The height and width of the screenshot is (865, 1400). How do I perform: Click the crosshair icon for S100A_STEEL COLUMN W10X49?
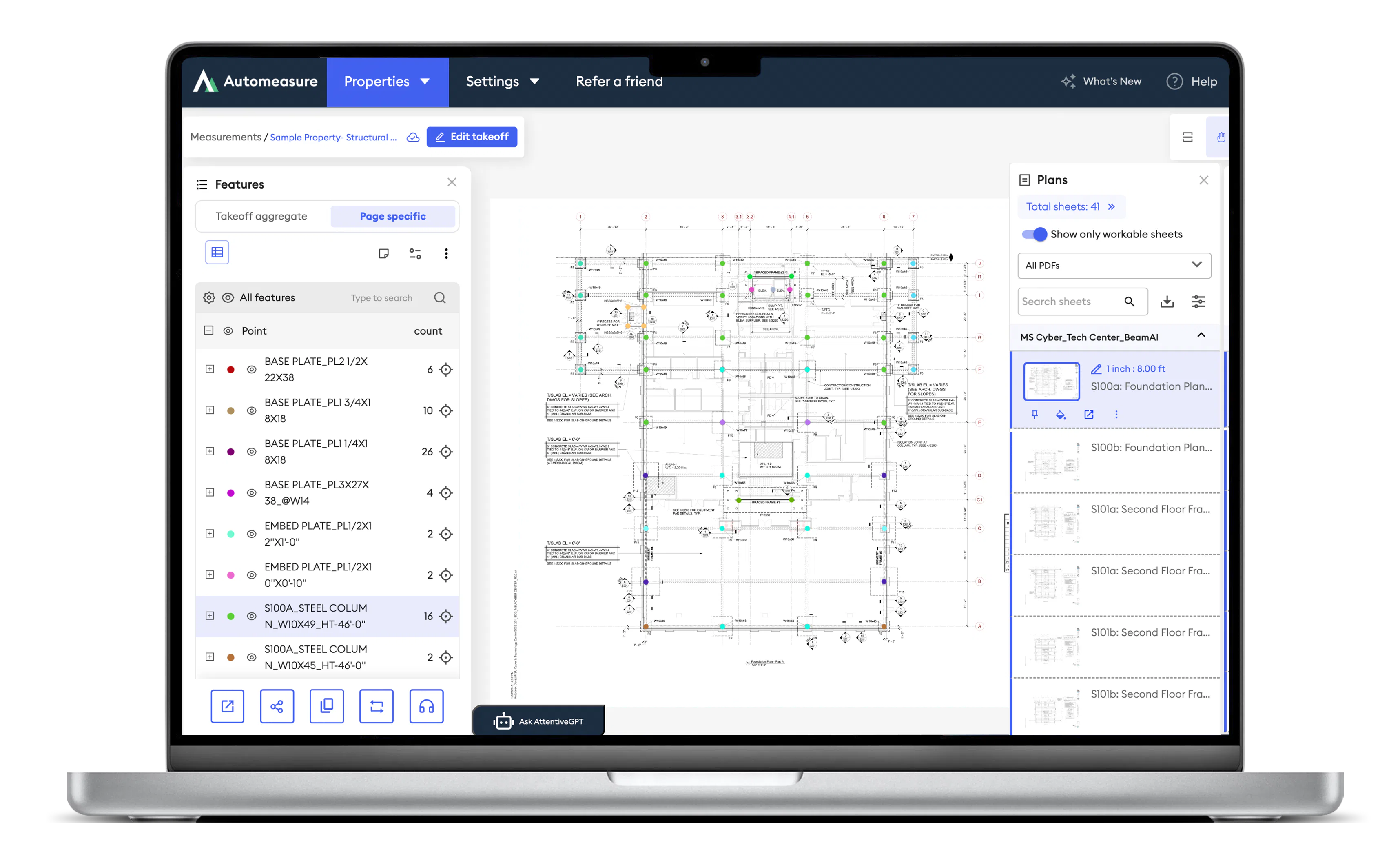coord(445,616)
